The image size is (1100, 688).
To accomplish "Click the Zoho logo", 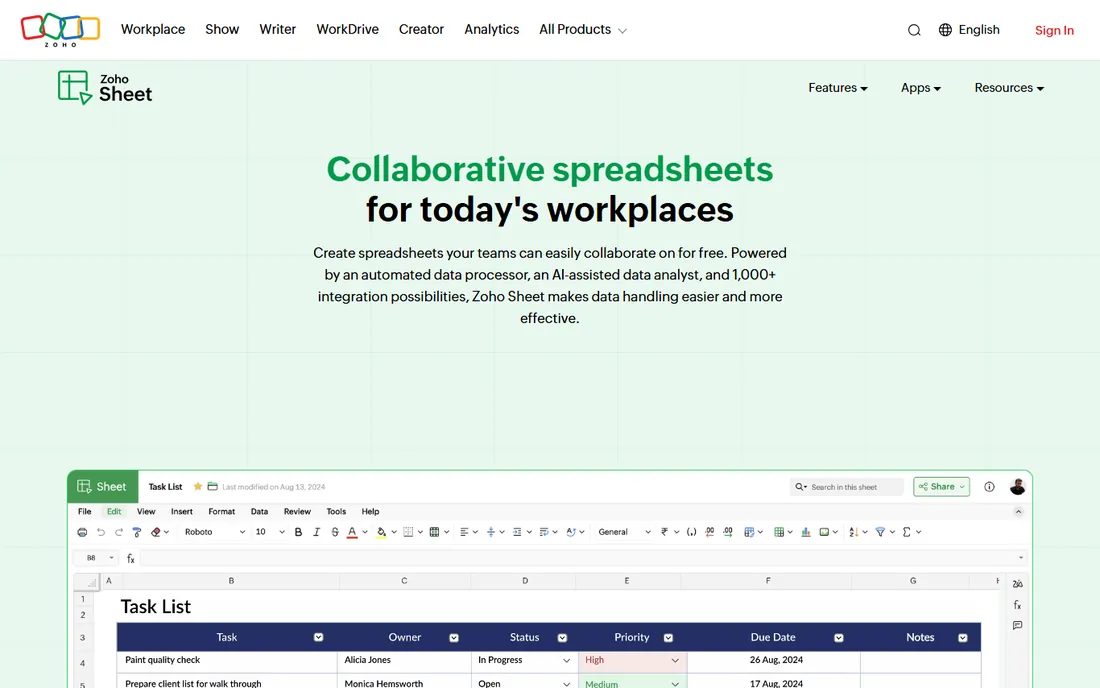I will [x=60, y=30].
